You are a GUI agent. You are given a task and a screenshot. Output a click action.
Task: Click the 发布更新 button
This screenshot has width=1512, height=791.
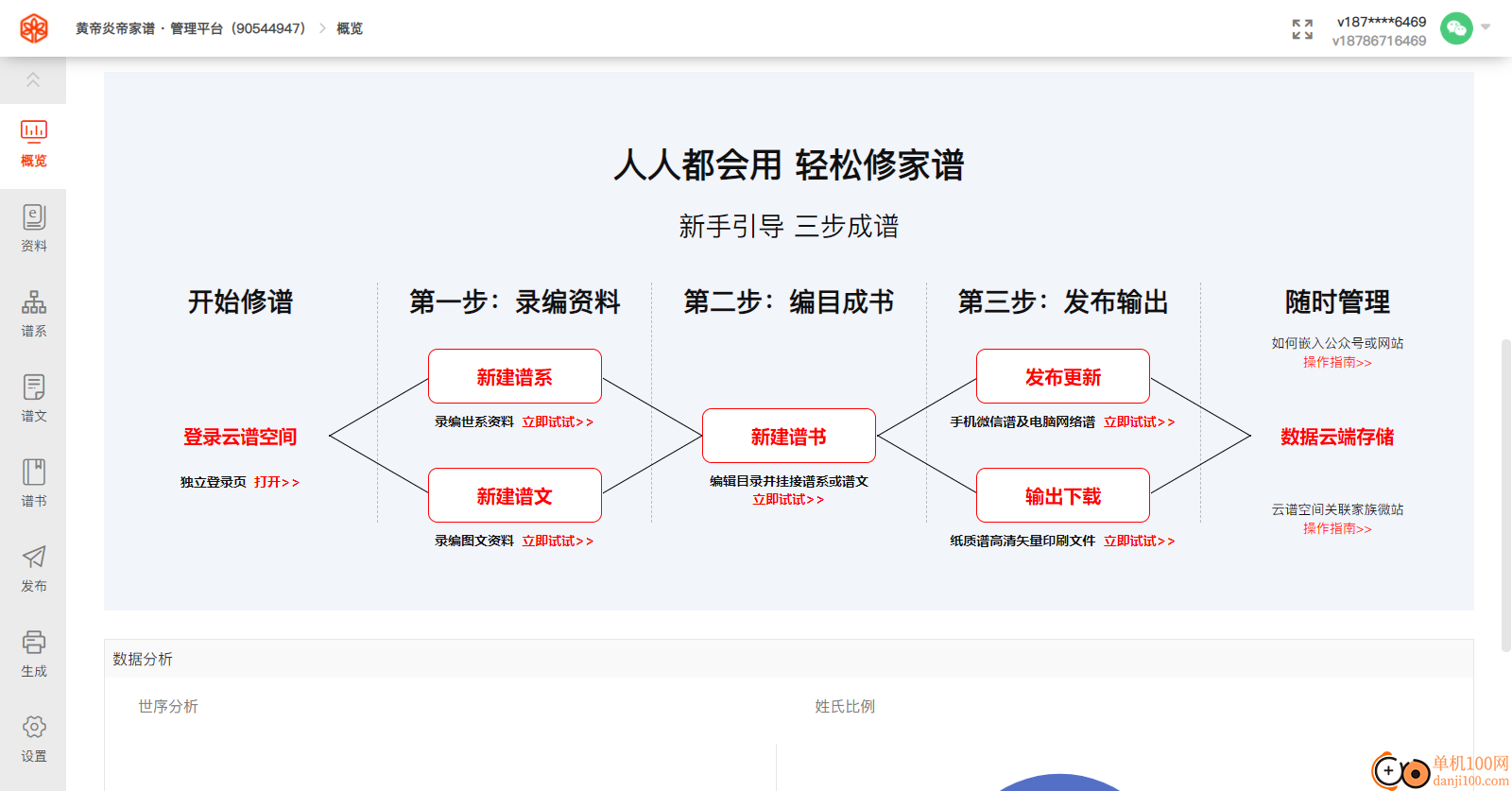coord(1063,376)
